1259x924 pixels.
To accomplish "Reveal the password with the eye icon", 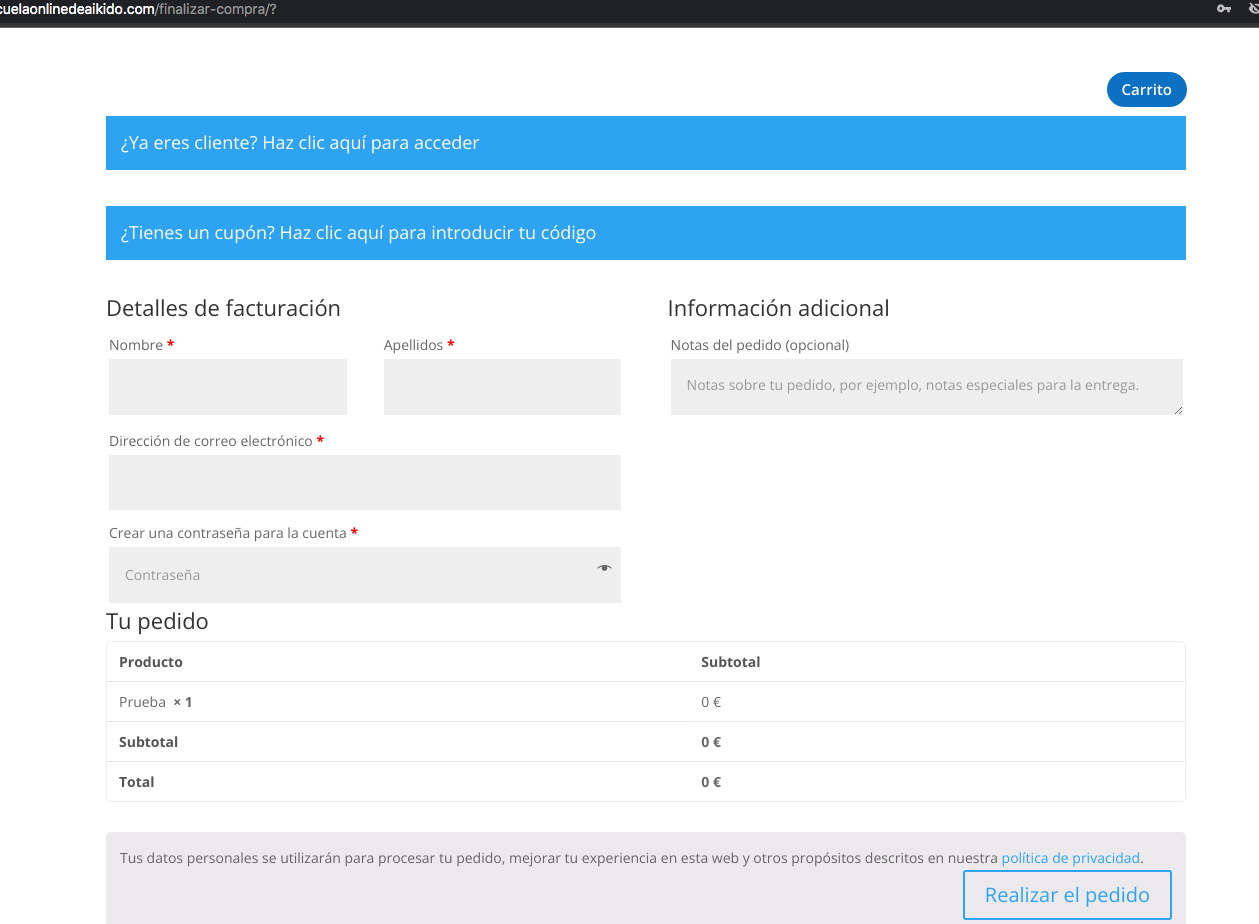I will point(604,568).
